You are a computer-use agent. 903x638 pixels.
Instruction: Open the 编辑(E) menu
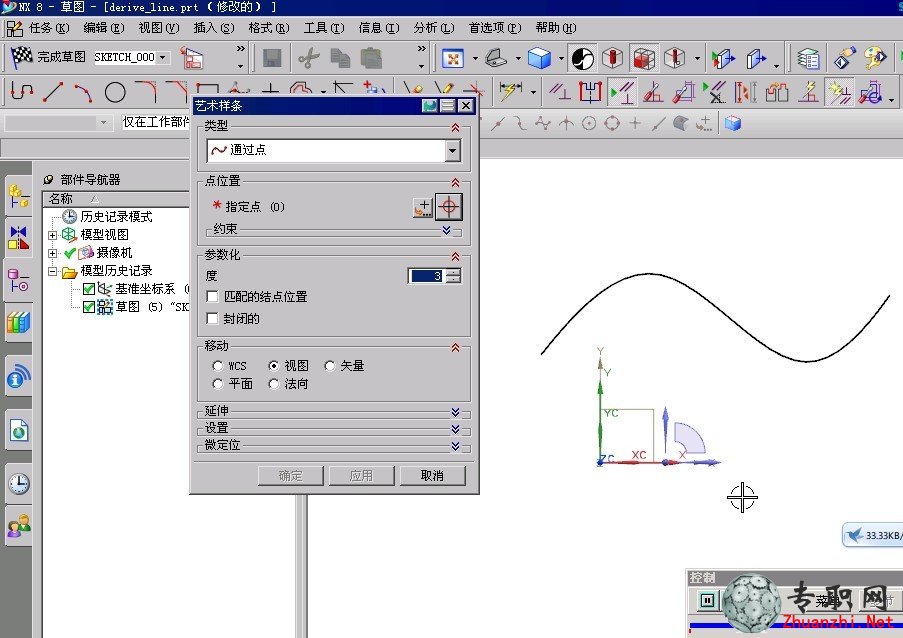click(104, 28)
